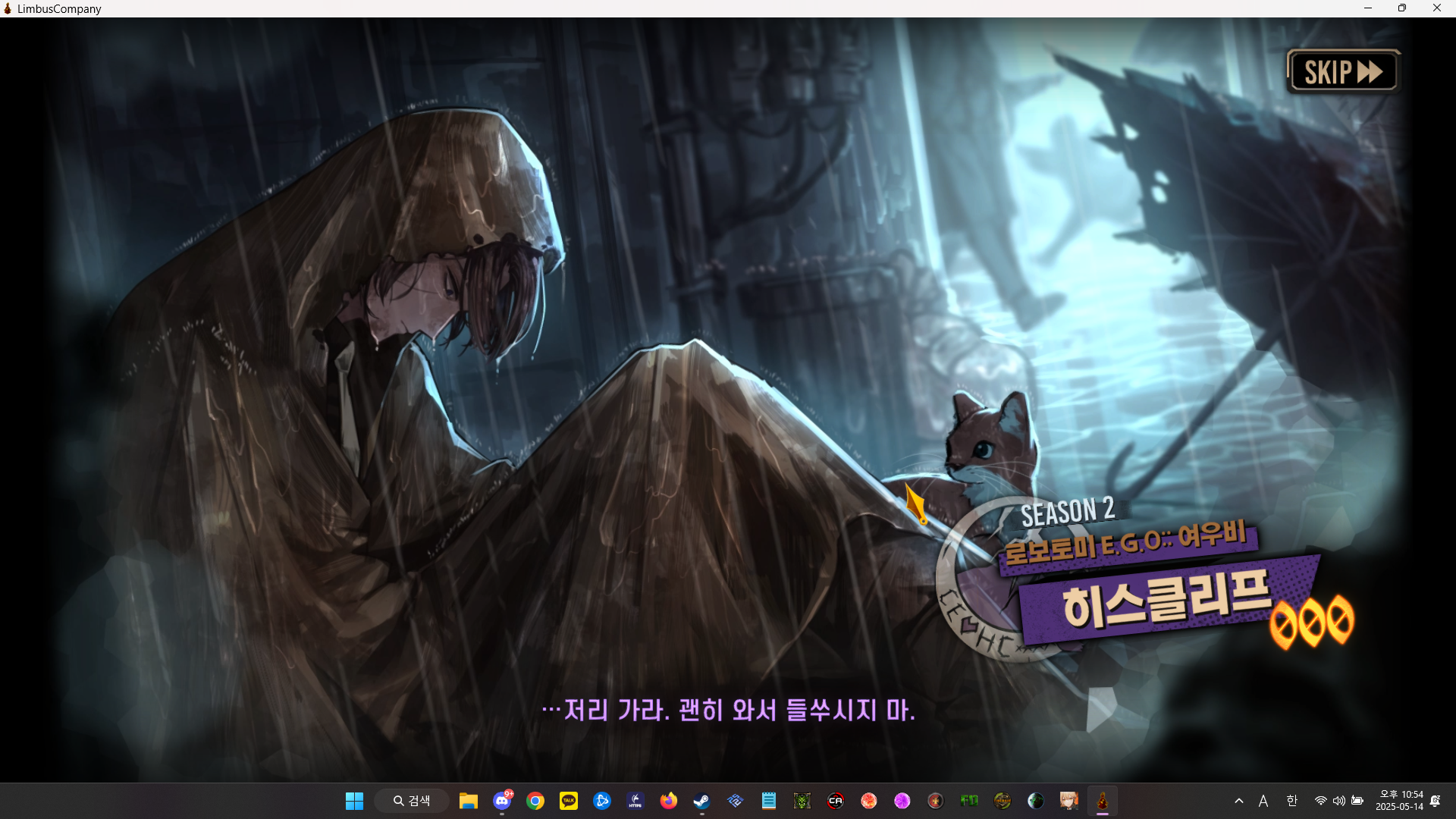Open Discord from the taskbar
Image resolution: width=1456 pixels, height=819 pixels.
pos(502,801)
